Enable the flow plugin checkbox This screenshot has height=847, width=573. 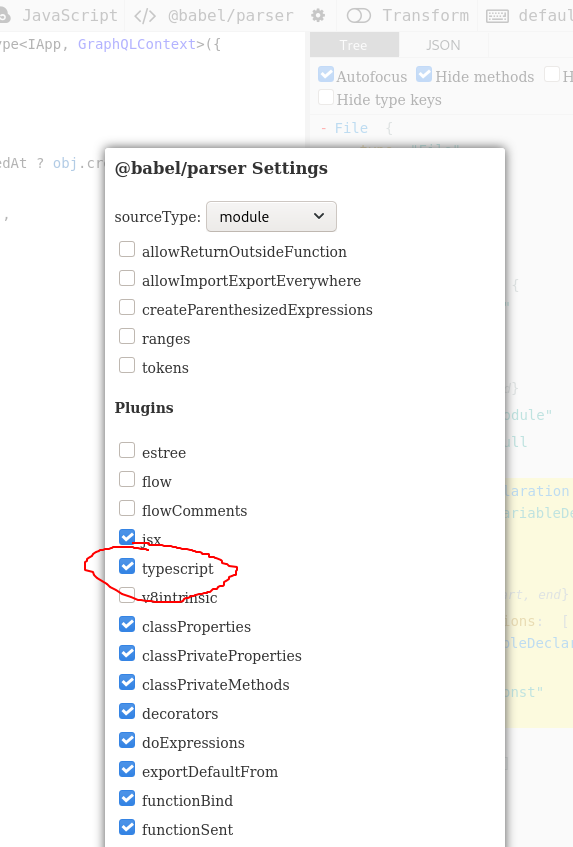click(127, 479)
